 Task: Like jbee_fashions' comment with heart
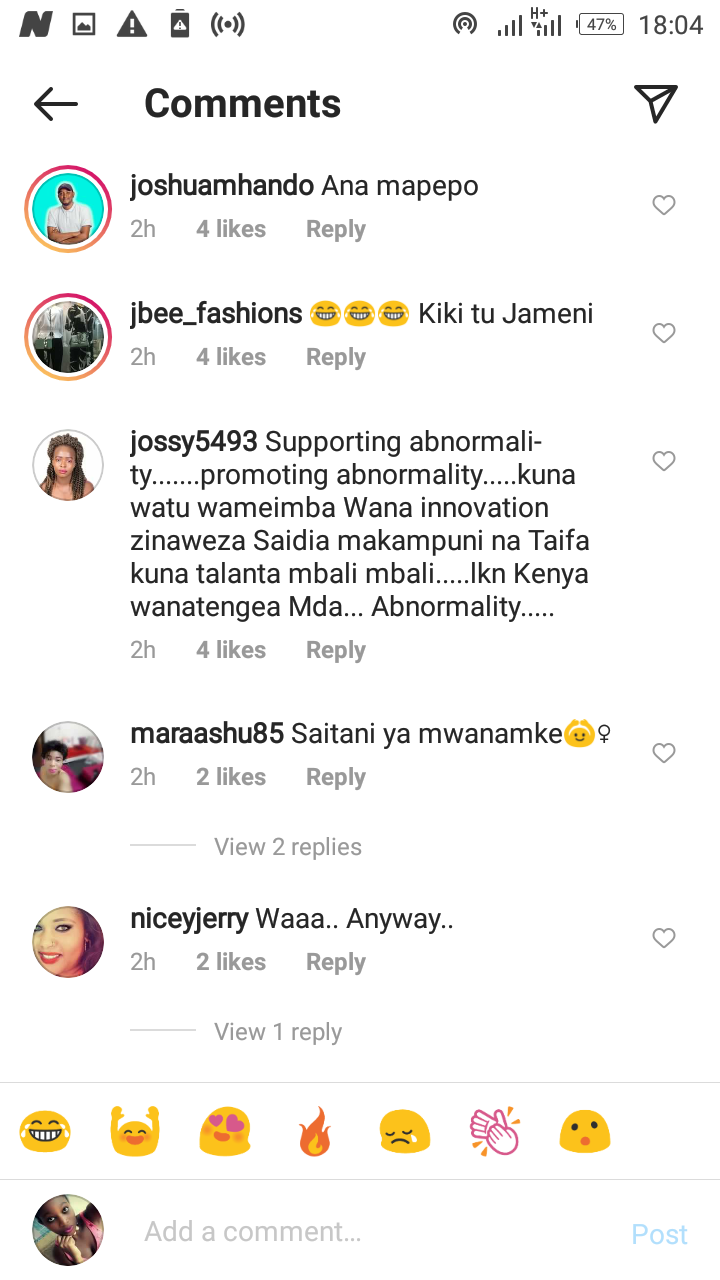(664, 333)
